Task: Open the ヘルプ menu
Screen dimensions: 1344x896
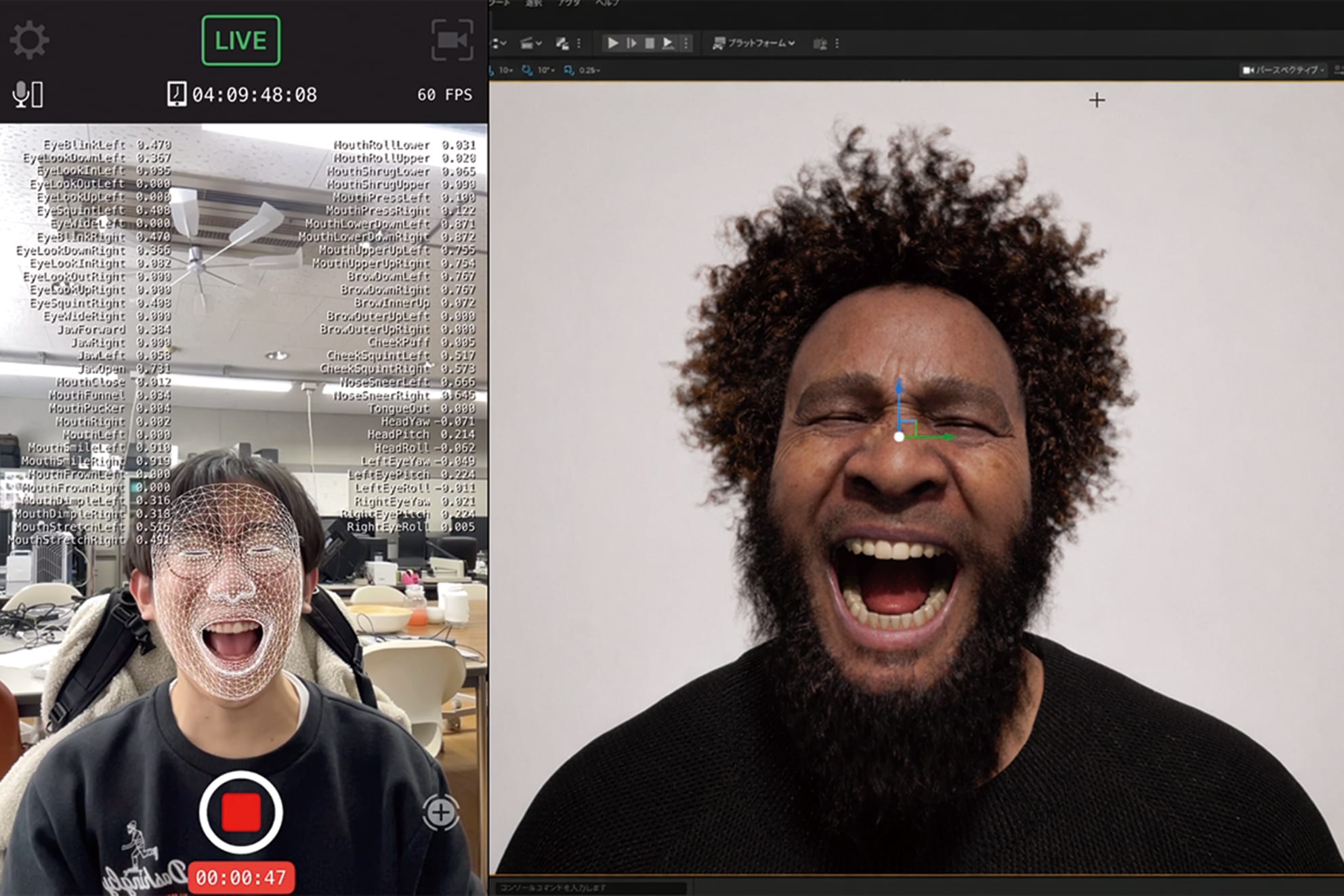Action: tap(606, 4)
